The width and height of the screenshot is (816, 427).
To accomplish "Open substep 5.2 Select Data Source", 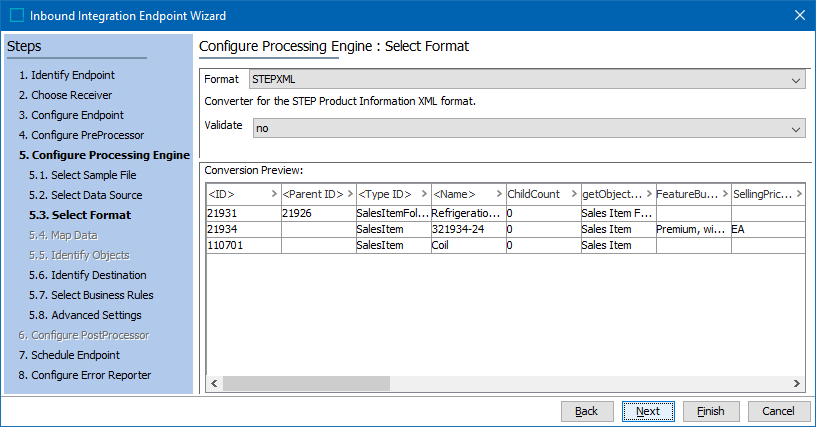I will click(x=85, y=195).
